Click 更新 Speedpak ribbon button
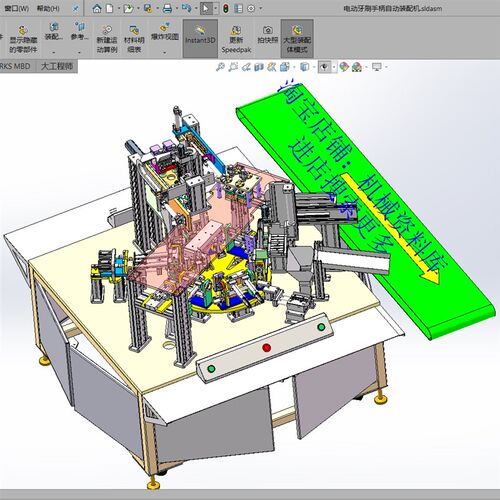 [x=236, y=39]
